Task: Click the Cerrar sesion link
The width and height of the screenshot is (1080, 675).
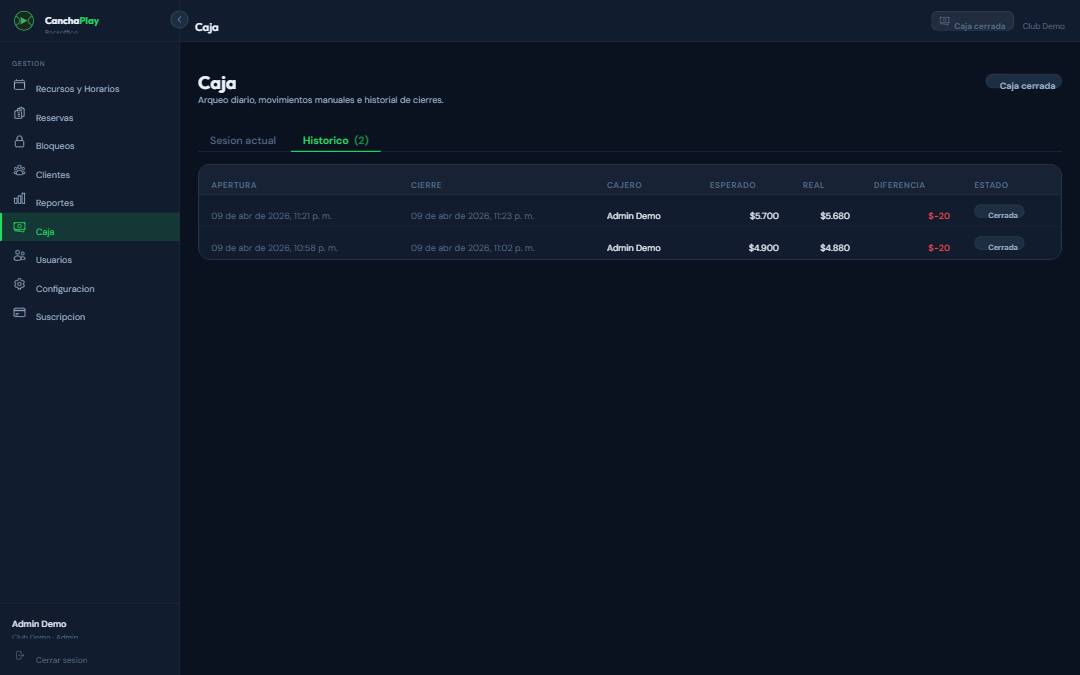Action: tap(61, 660)
